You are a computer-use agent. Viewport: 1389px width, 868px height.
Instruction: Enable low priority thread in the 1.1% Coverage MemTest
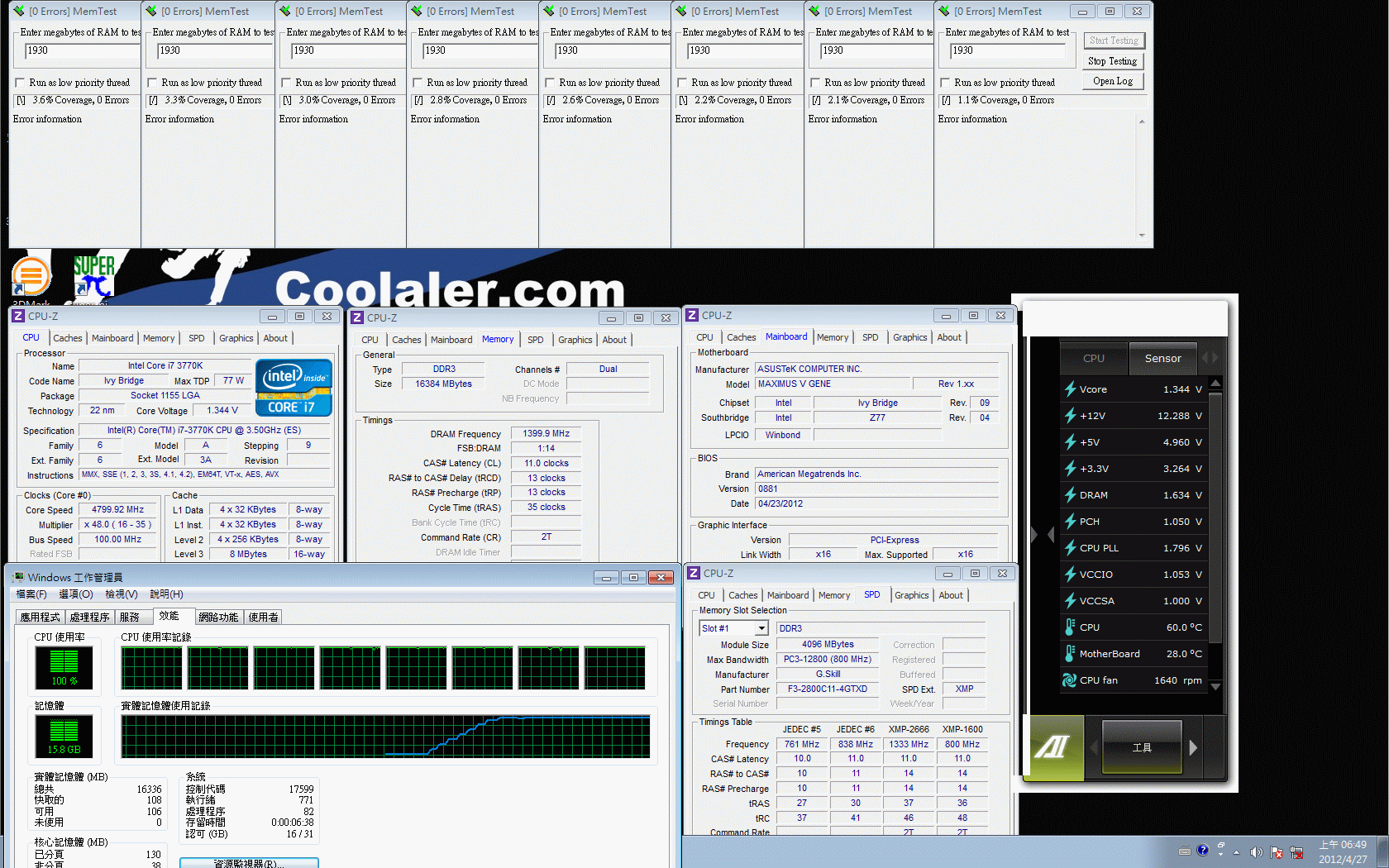(x=945, y=83)
